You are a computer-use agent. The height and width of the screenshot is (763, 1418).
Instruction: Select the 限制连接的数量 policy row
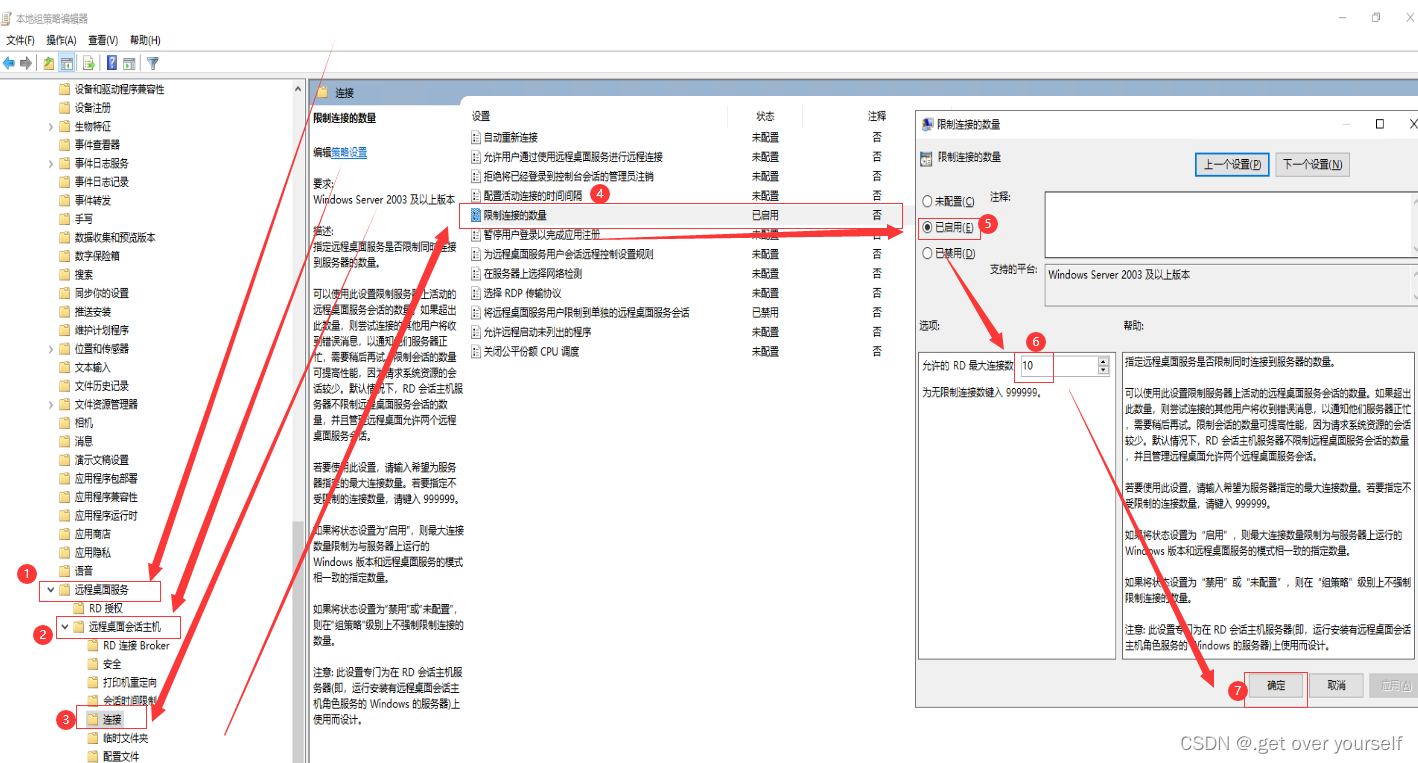[686, 215]
